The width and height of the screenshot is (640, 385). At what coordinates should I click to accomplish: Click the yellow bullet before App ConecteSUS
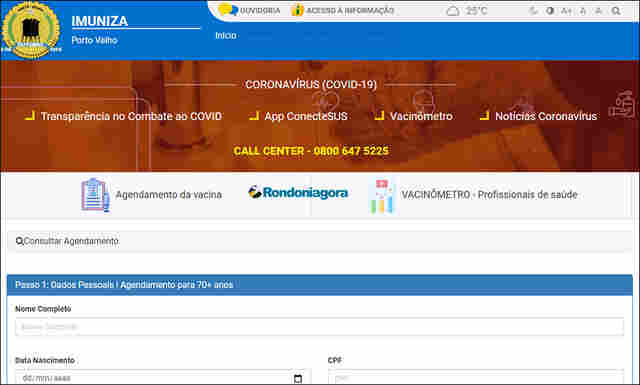click(254, 116)
